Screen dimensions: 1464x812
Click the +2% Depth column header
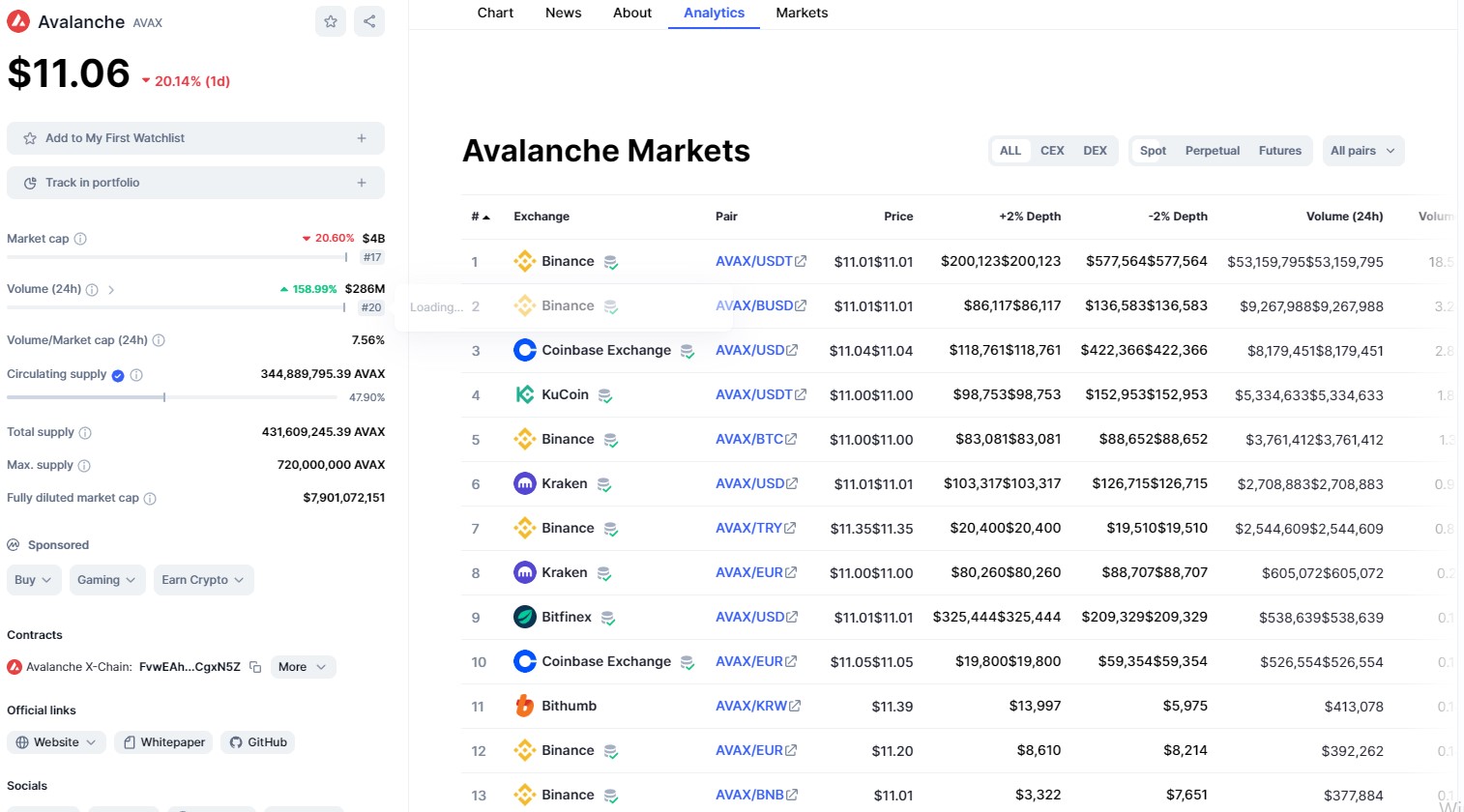point(1030,217)
